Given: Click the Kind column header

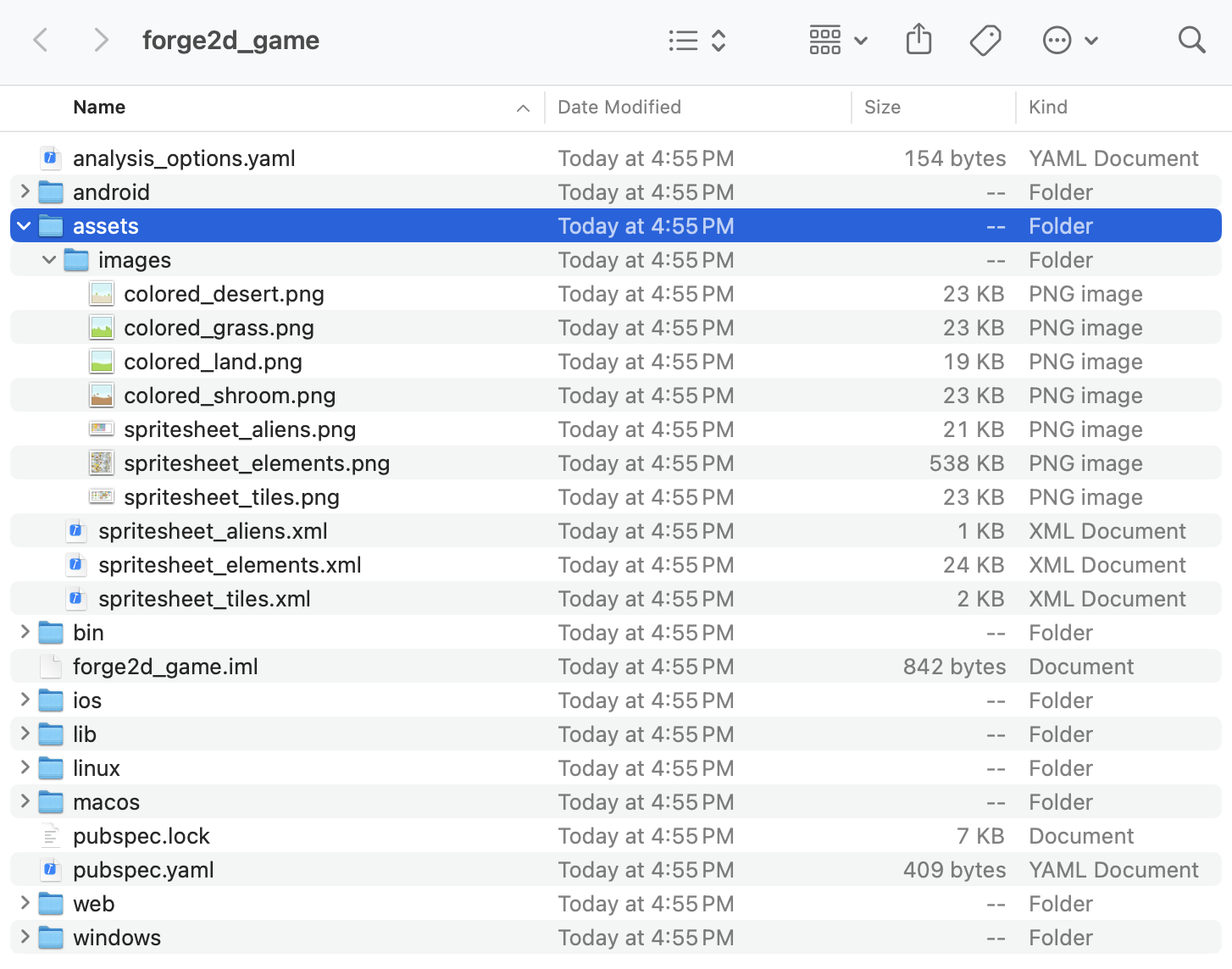Looking at the screenshot, I should pyautogui.click(x=1048, y=107).
